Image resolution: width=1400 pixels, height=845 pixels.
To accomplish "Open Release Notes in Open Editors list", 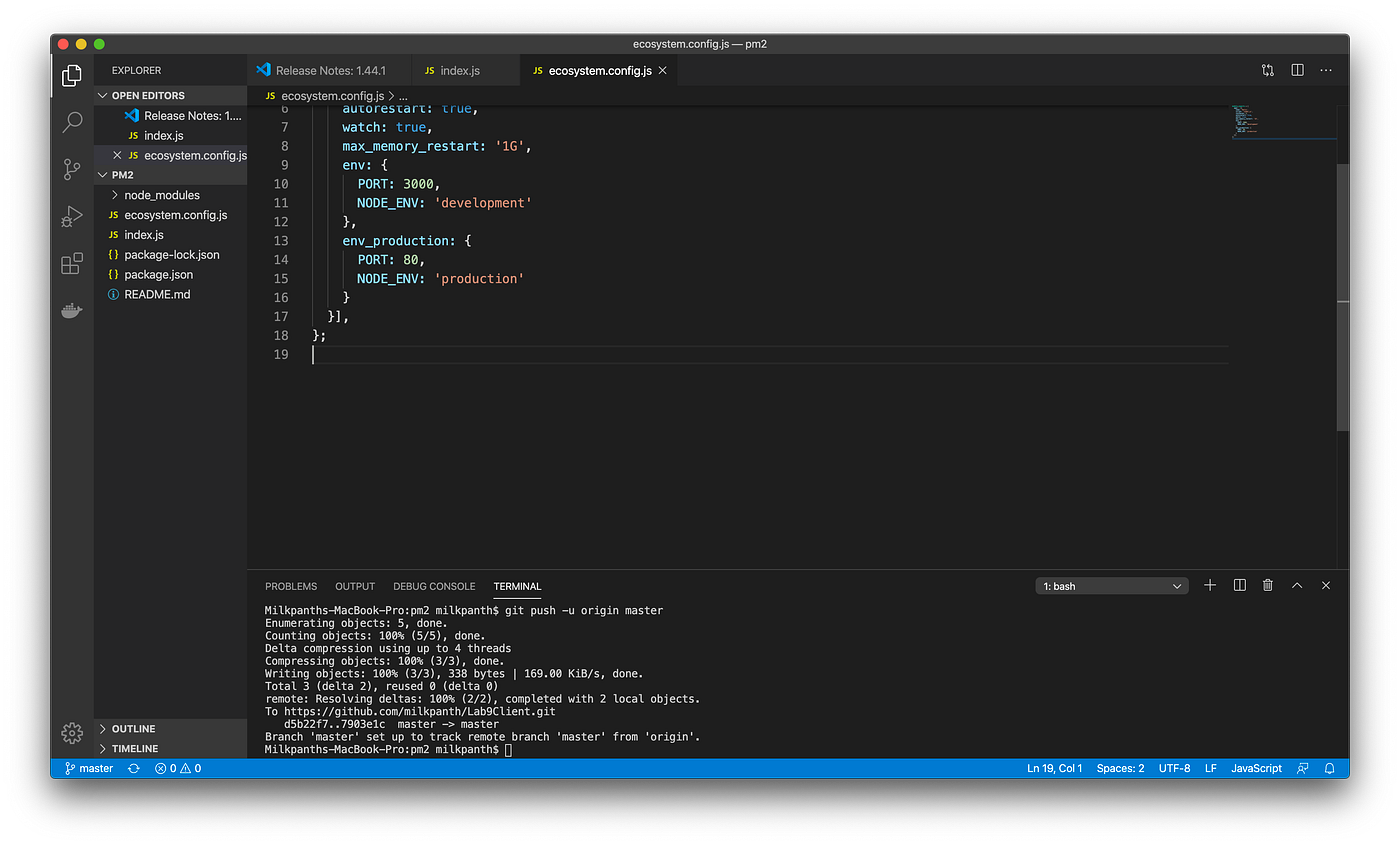I will tap(171, 115).
